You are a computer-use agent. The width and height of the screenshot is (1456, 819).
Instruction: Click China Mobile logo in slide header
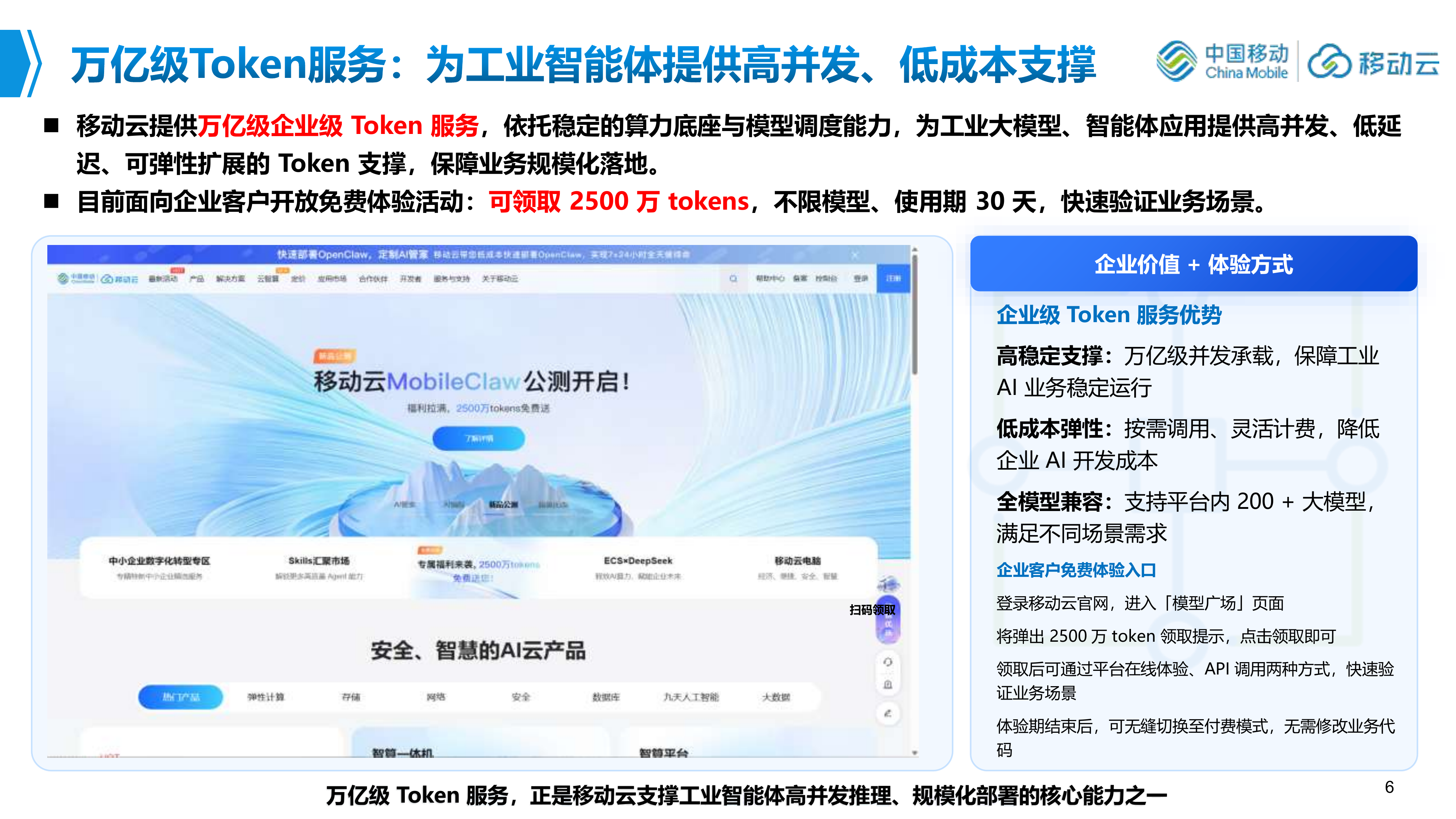(x=1223, y=61)
